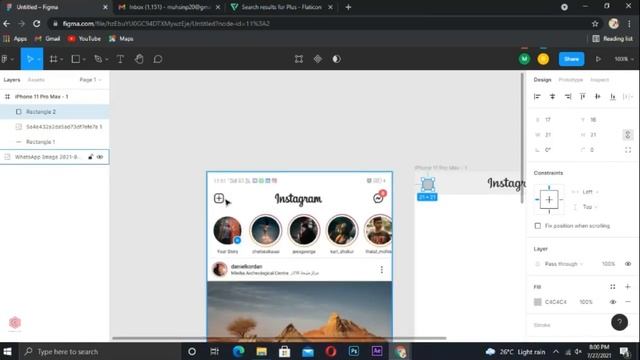Open the YouTube bookmark
This screenshot has height=360, width=640.
coord(84,39)
